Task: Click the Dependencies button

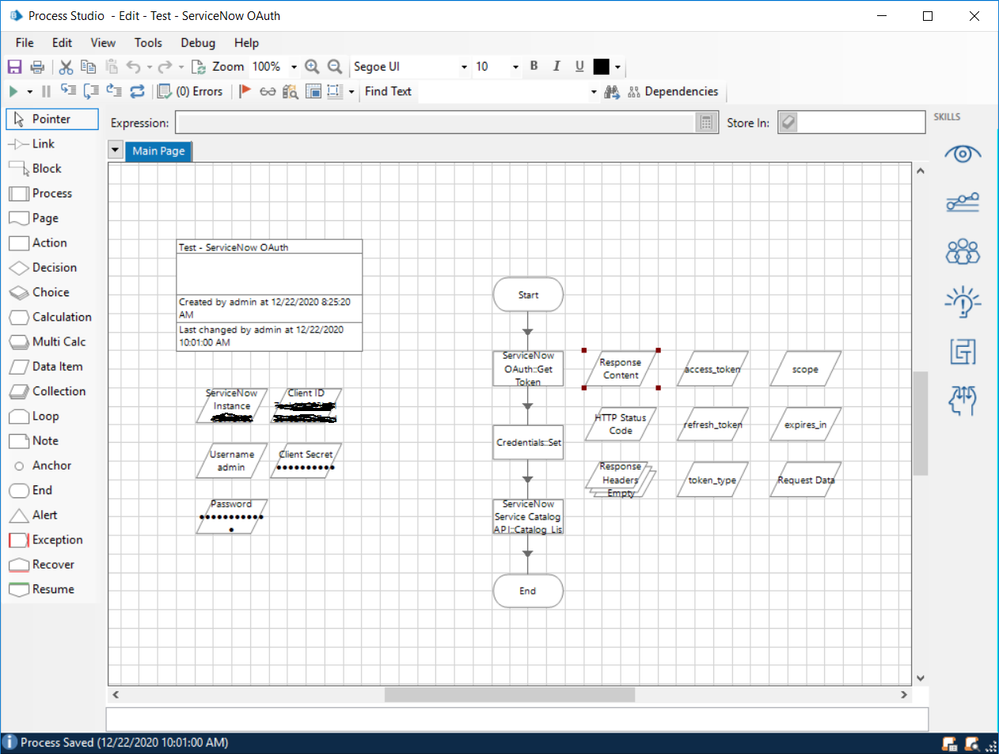Action: (672, 92)
